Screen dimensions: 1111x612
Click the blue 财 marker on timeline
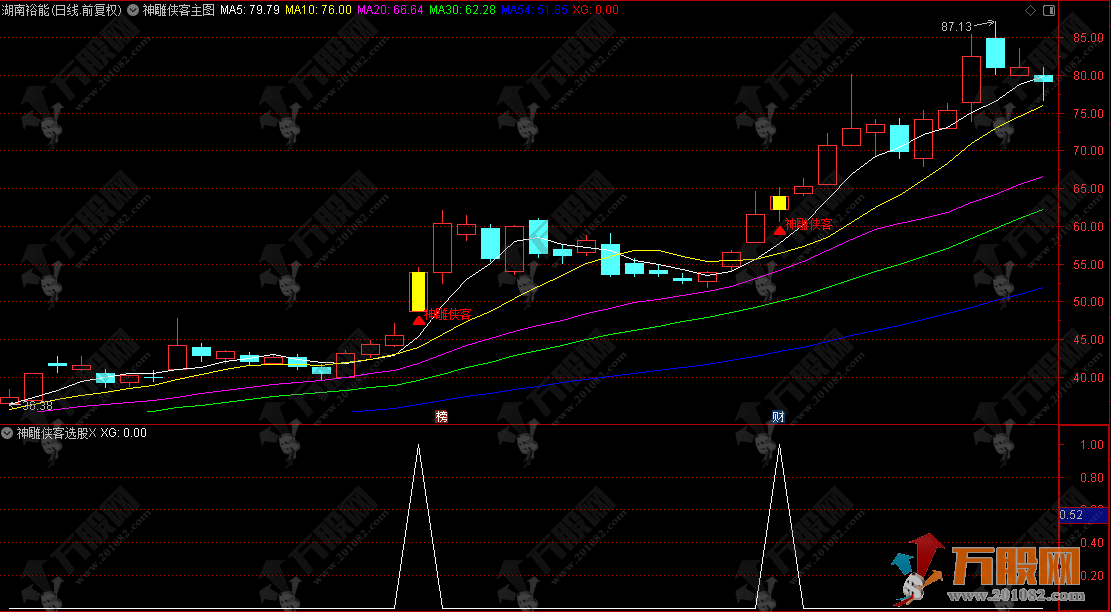tap(778, 415)
